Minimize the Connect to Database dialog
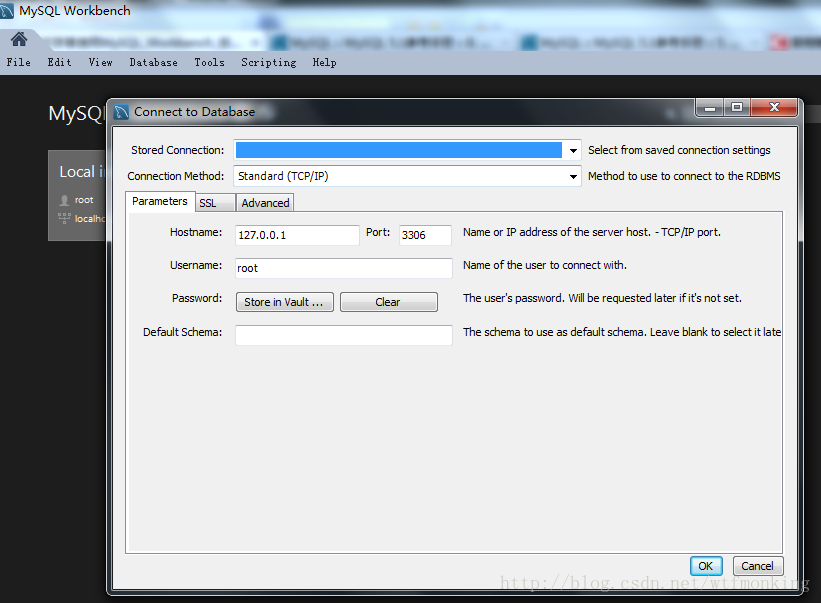The height and width of the screenshot is (603, 821). 710,108
